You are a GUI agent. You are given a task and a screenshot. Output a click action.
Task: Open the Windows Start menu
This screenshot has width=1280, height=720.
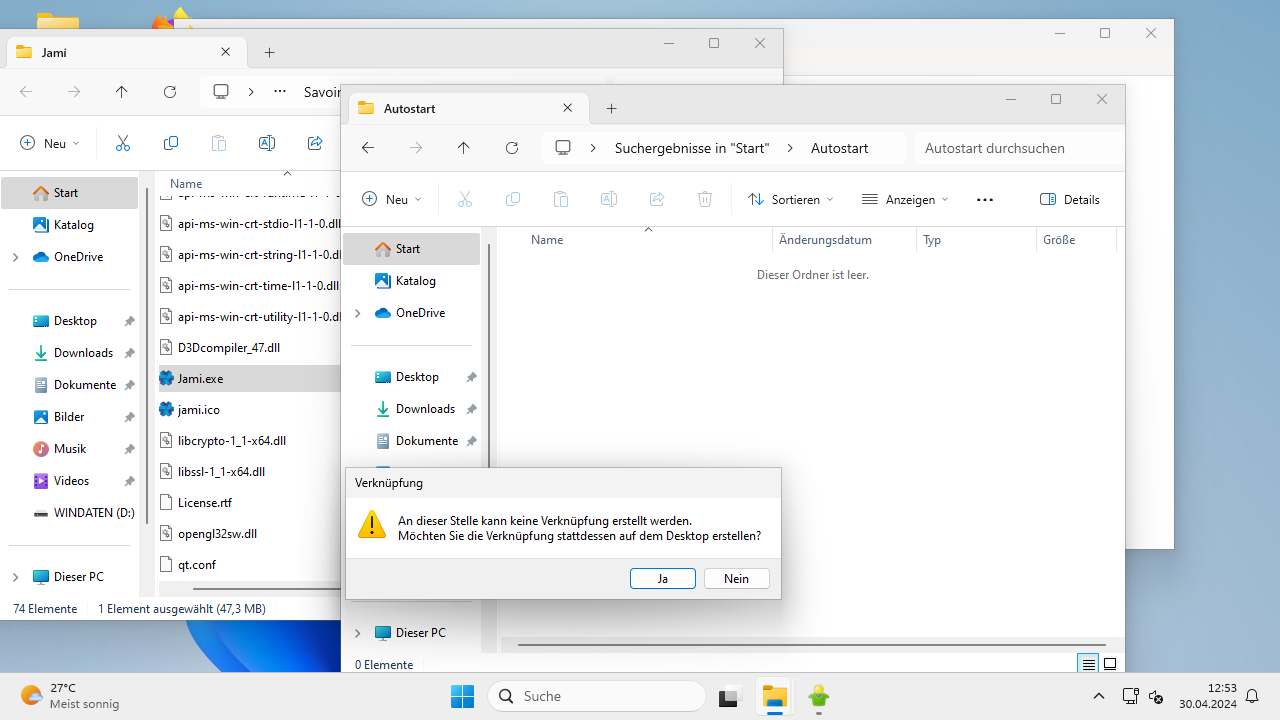click(x=462, y=696)
